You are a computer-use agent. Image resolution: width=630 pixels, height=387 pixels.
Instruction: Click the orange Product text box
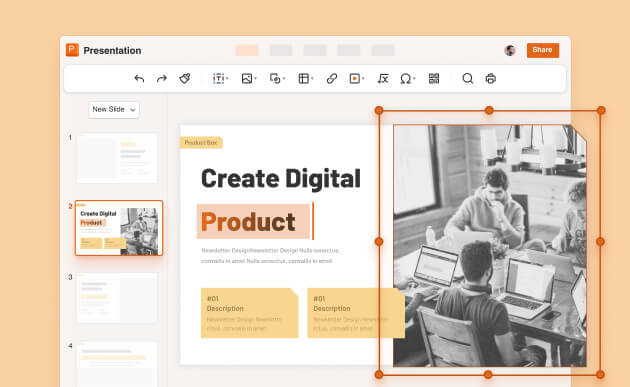[x=254, y=221]
